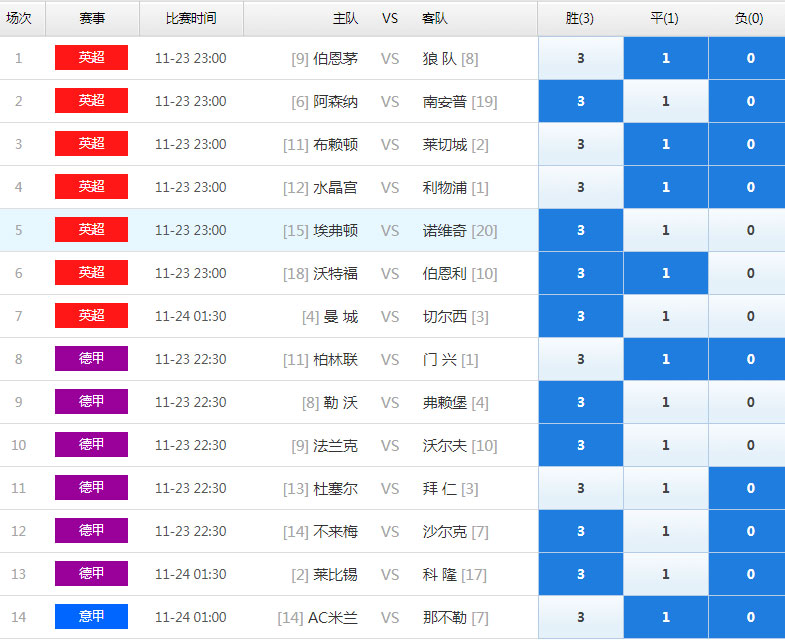The width and height of the screenshot is (785, 640).
Task: Toggle loss (0) for 阿森纳 vs 南安普
Action: 747,101
